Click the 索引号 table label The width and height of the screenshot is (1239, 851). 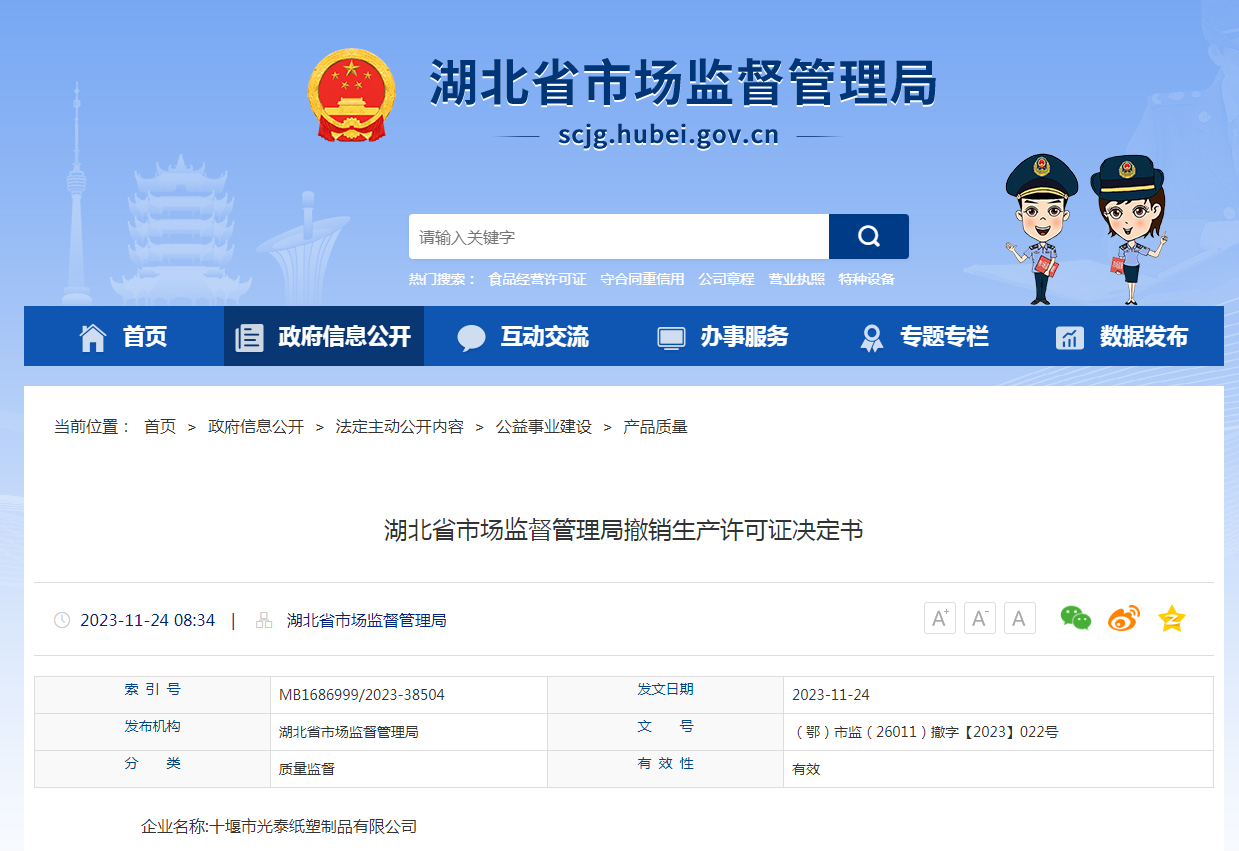153,689
